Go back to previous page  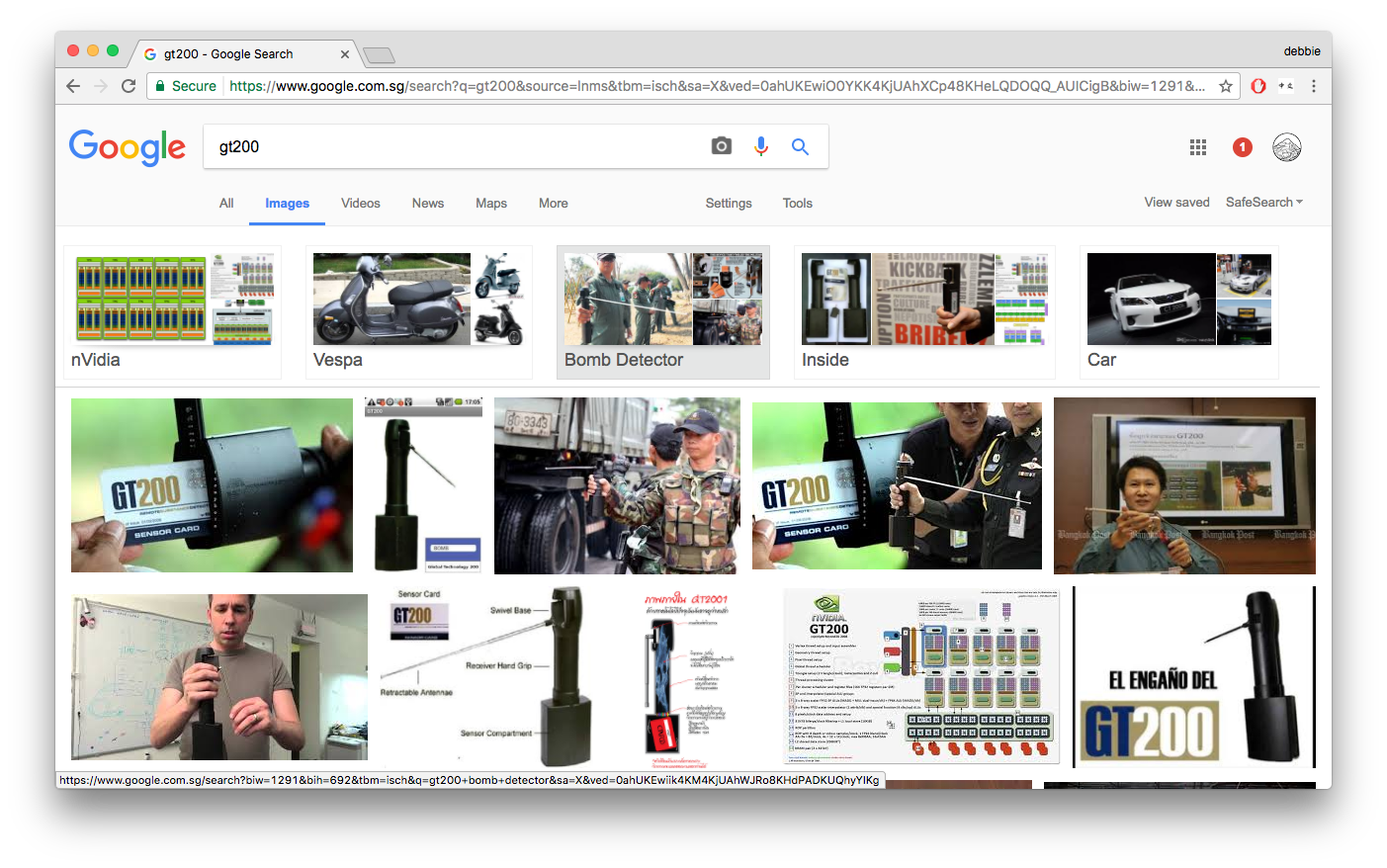(x=73, y=86)
